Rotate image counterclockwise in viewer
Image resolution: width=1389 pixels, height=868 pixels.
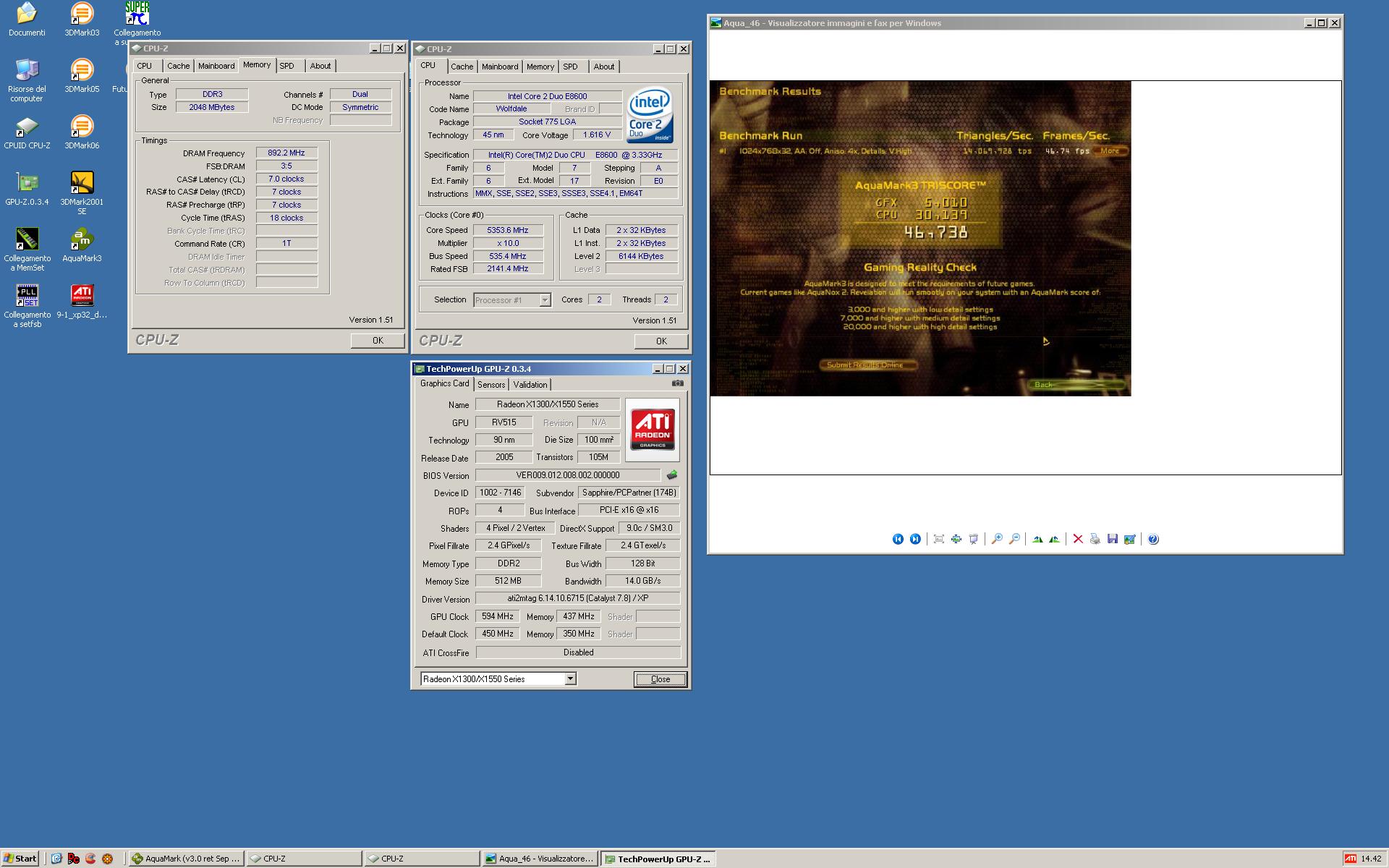[x=1055, y=539]
